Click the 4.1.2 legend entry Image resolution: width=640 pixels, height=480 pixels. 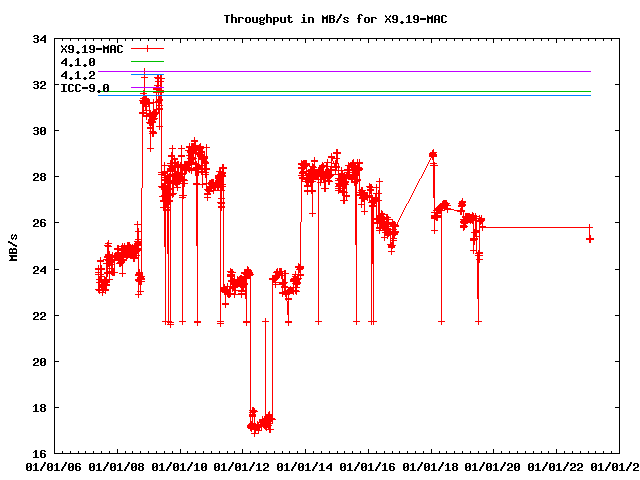click(78, 75)
